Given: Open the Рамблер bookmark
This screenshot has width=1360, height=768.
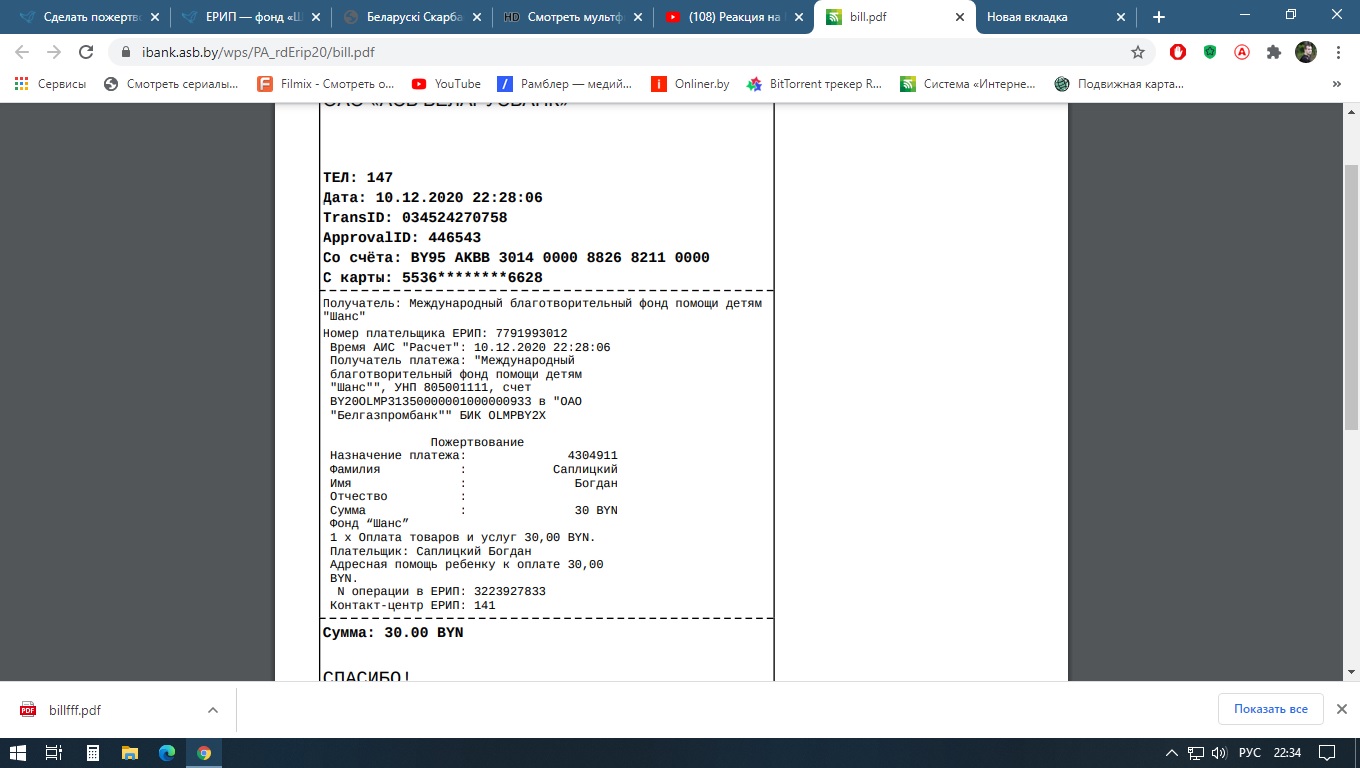Looking at the screenshot, I should click(565, 84).
